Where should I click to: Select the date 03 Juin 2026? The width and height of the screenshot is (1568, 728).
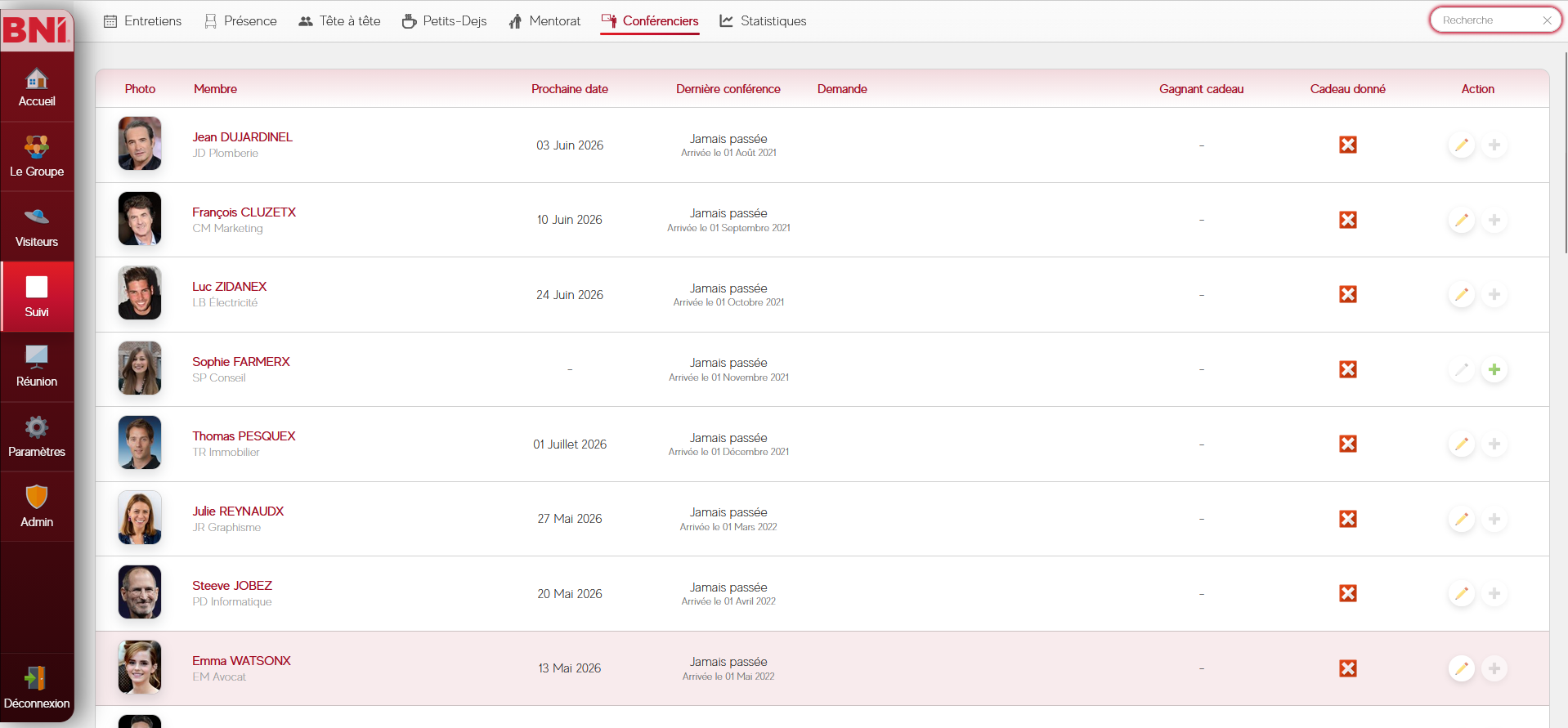coord(570,145)
